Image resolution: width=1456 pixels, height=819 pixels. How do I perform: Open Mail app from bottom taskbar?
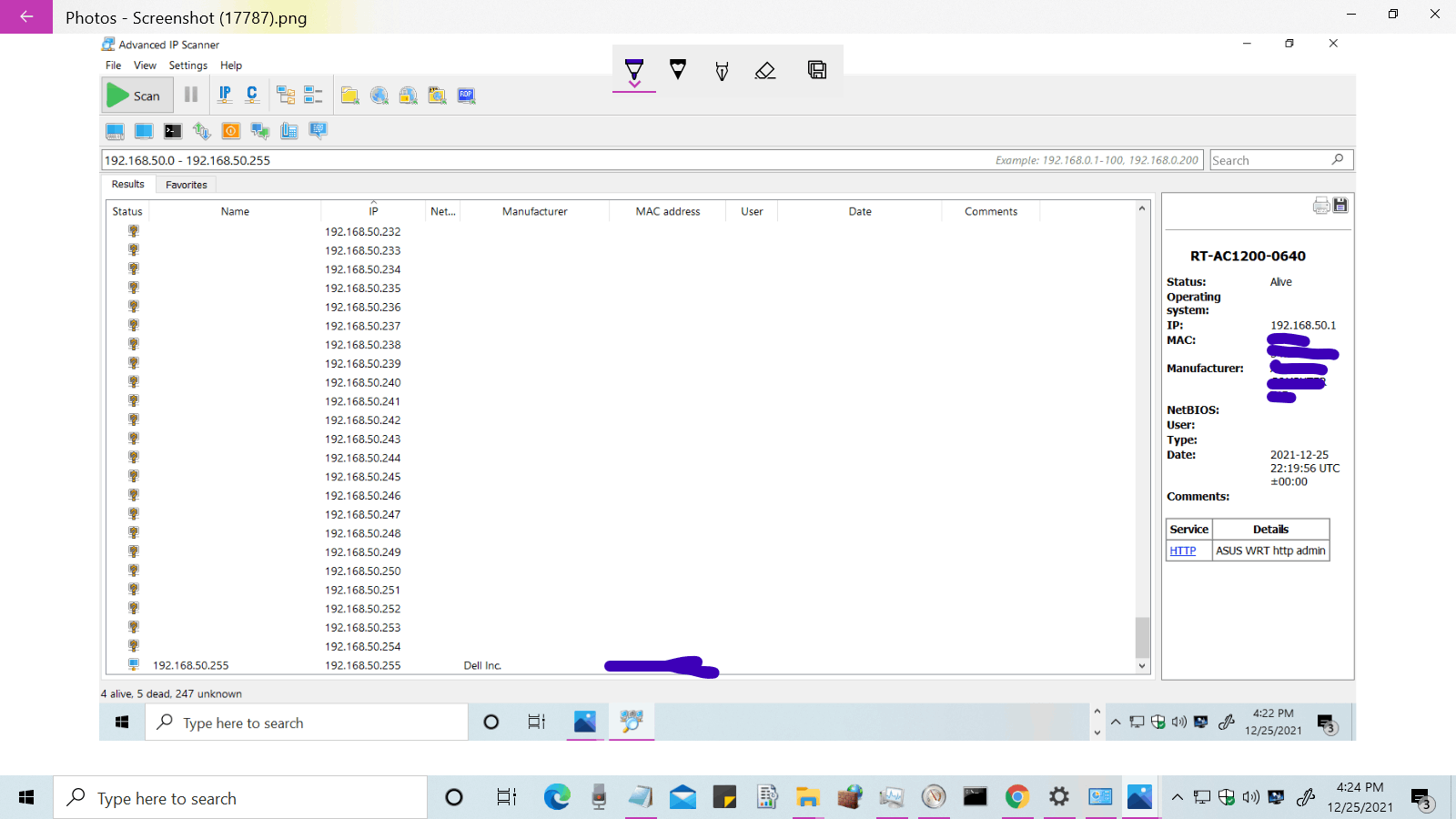tap(682, 797)
